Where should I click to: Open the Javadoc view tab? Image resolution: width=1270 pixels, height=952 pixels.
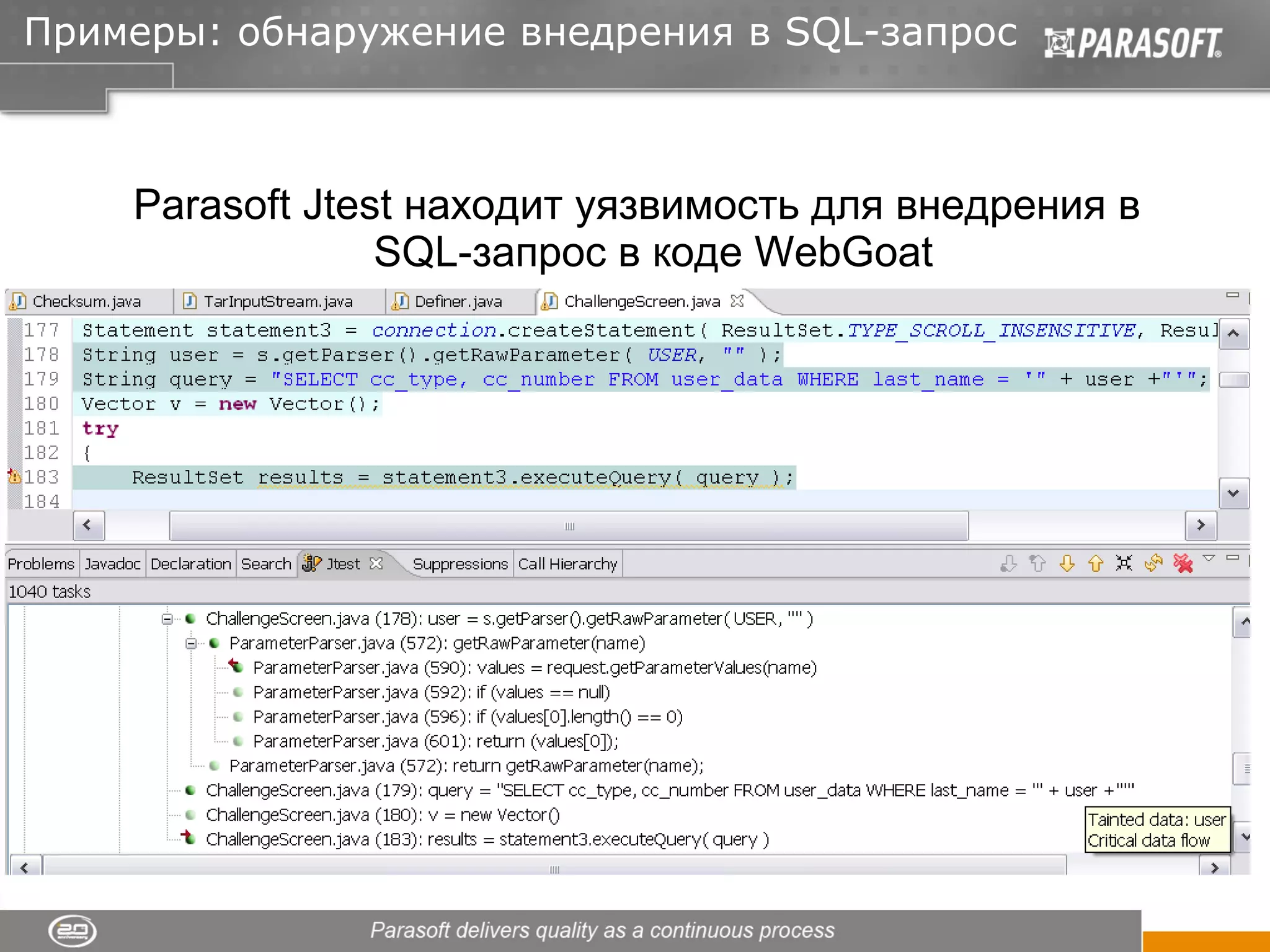pyautogui.click(x=113, y=564)
